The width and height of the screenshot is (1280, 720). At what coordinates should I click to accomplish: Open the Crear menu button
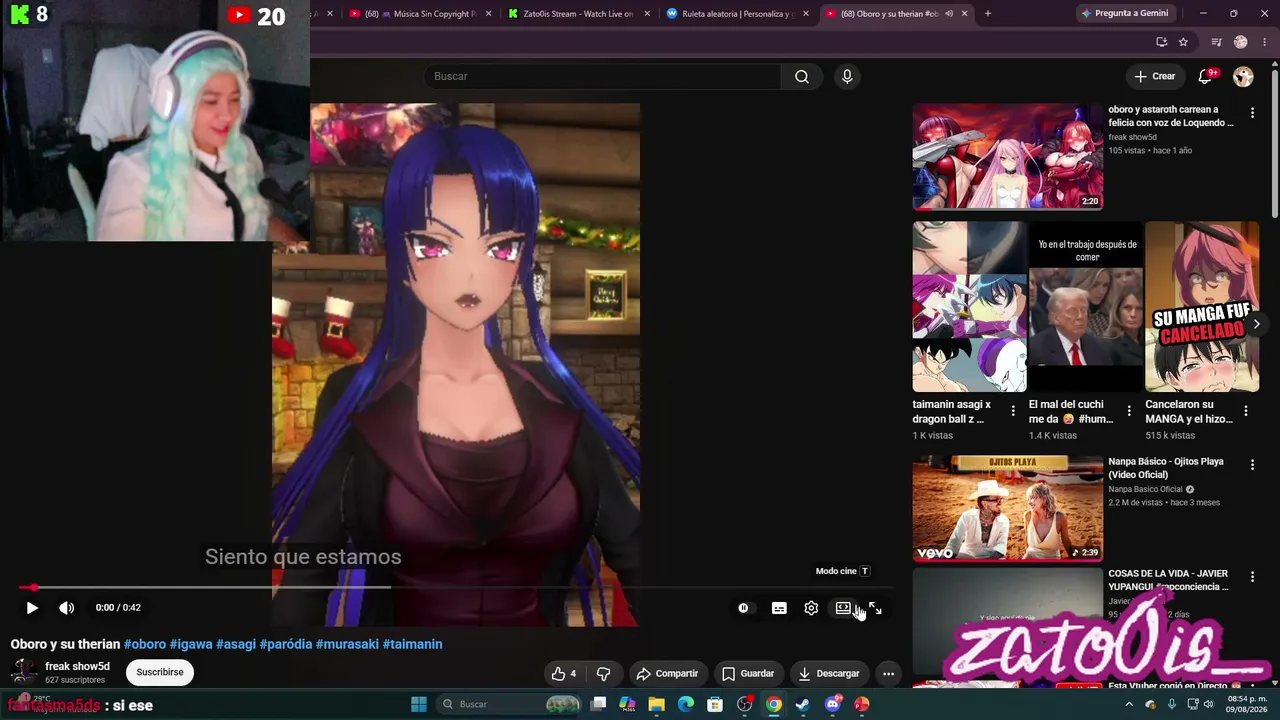coord(1155,76)
